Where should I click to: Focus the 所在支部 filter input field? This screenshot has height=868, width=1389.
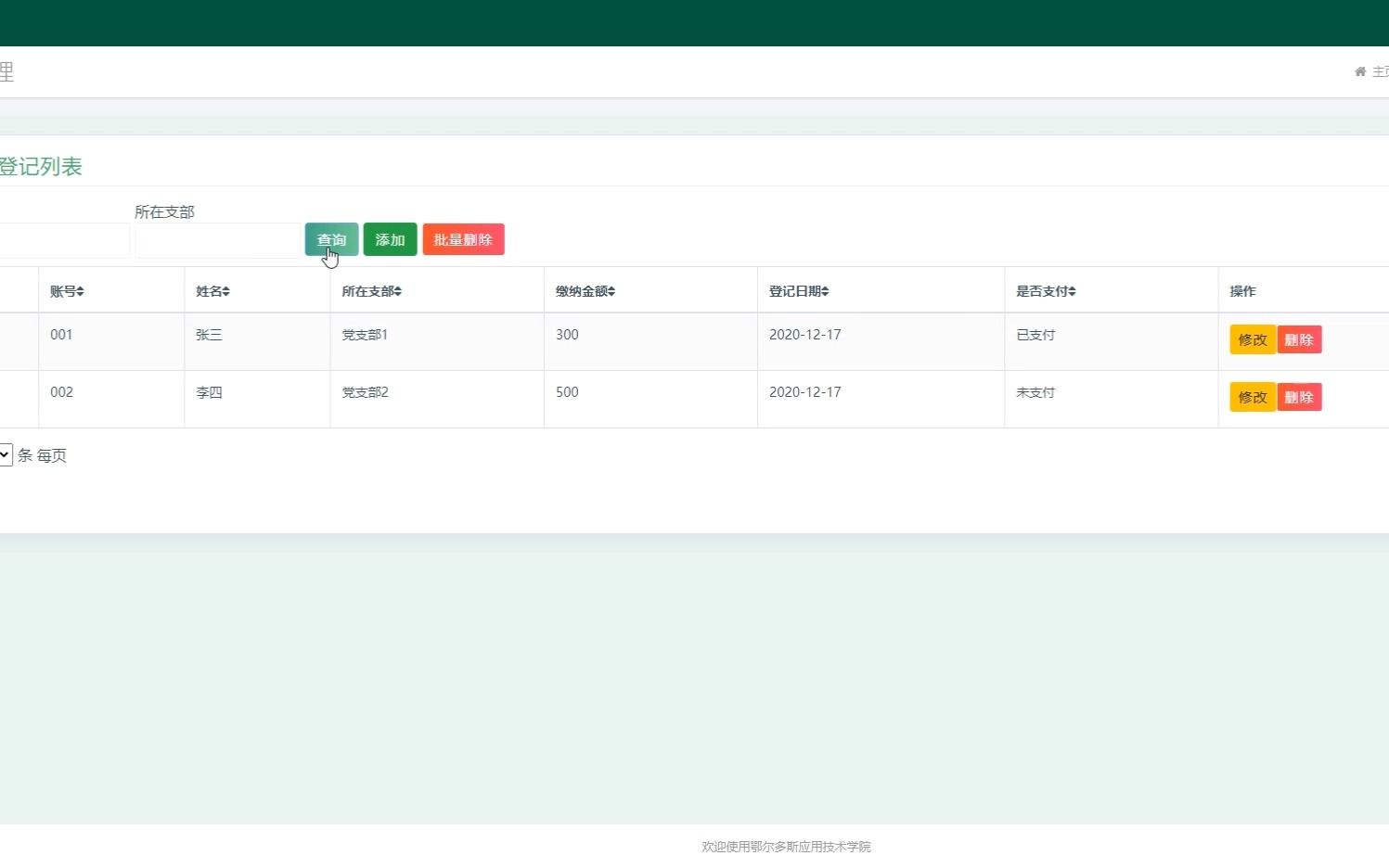218,240
